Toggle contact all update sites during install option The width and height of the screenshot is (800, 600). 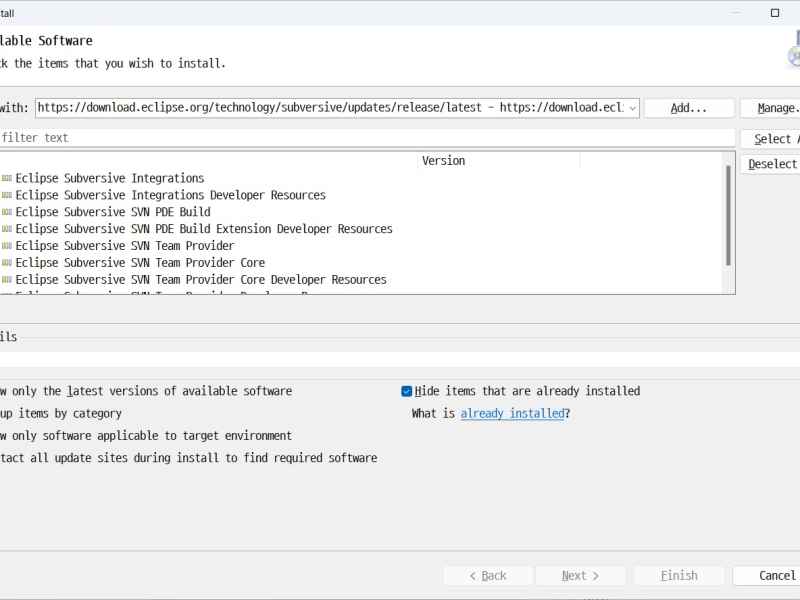pyautogui.click(x=188, y=458)
